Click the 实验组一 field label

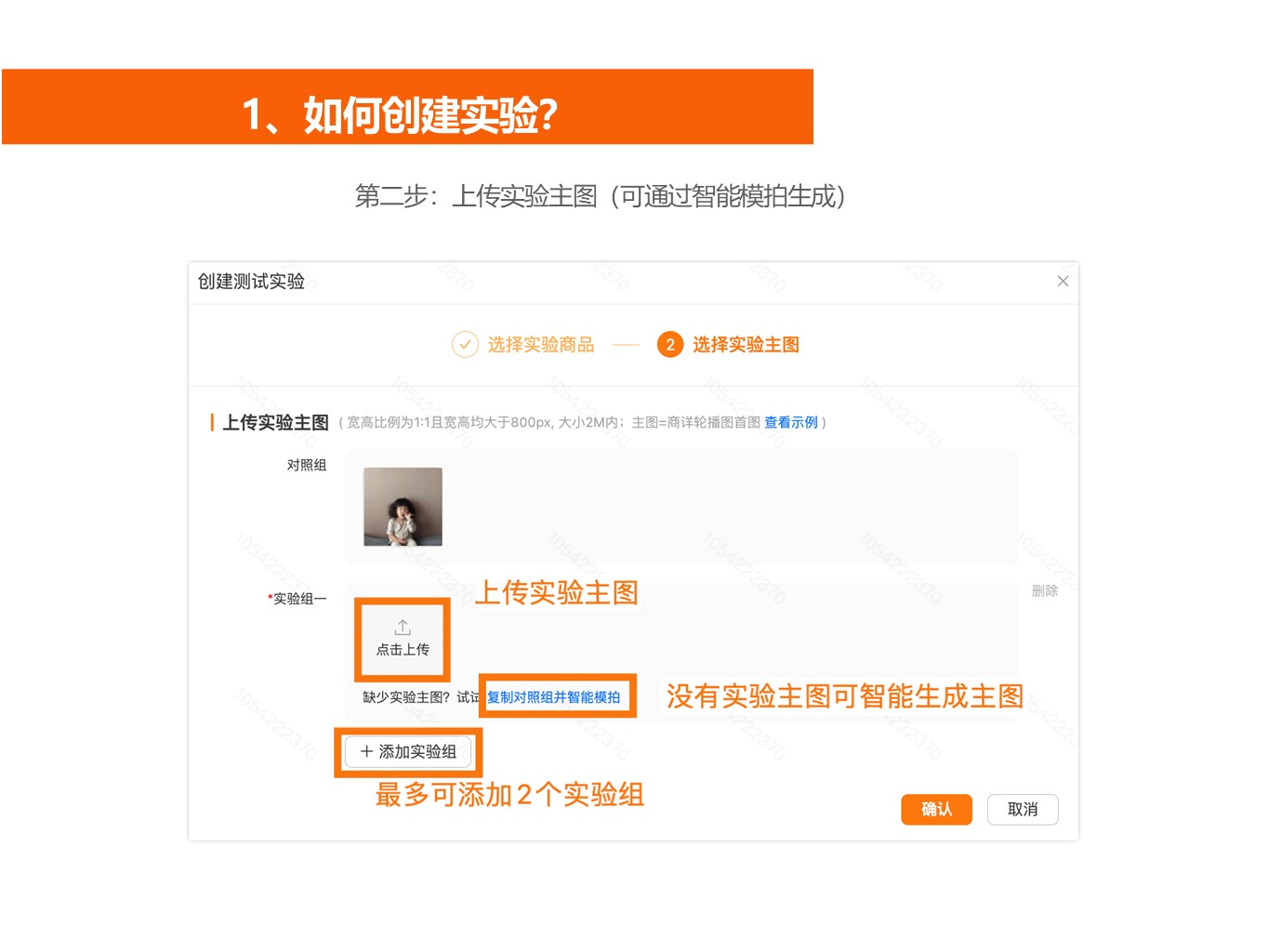[299, 599]
